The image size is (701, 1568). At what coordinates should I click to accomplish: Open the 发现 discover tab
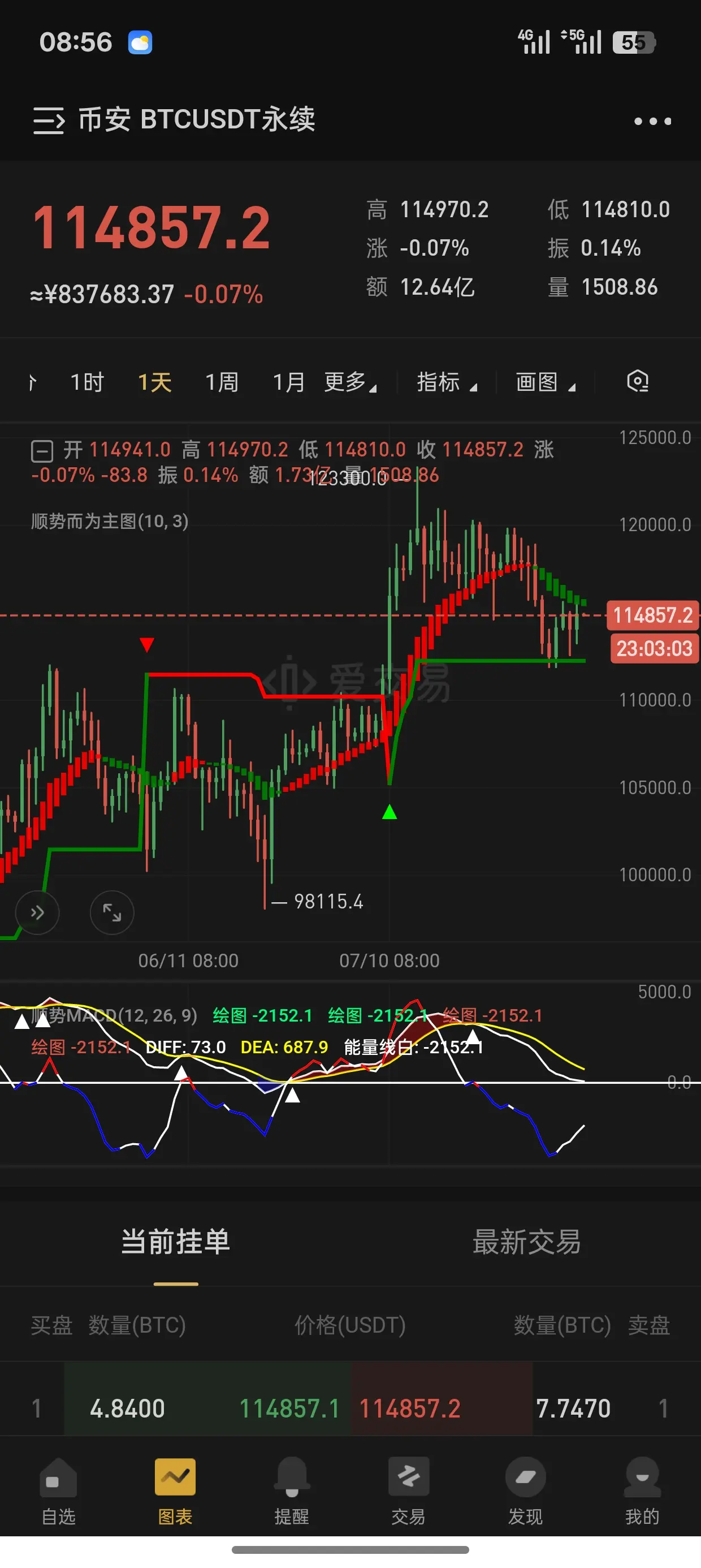pos(525,1491)
